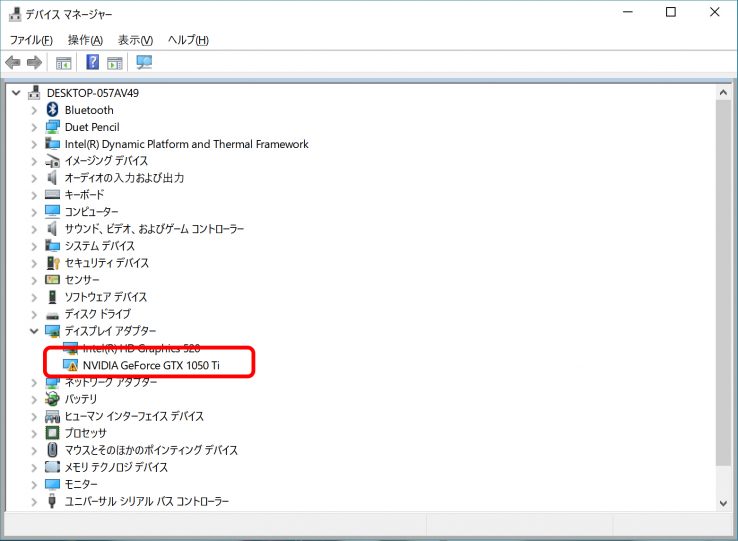Image resolution: width=738 pixels, height=541 pixels.
Task: Click the センサー icon
Action: 52,280
